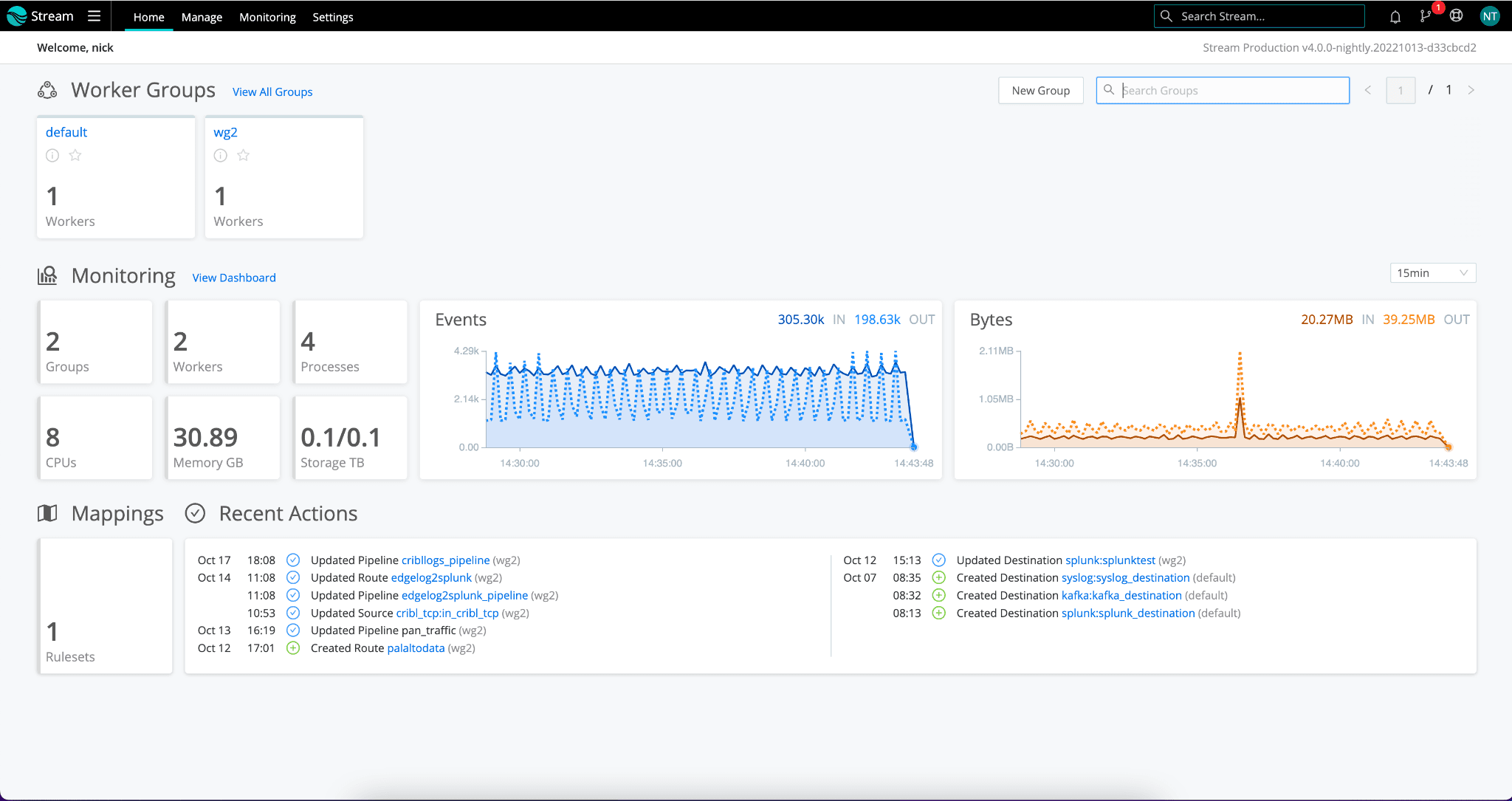Star the default worker group as favorite

click(75, 155)
